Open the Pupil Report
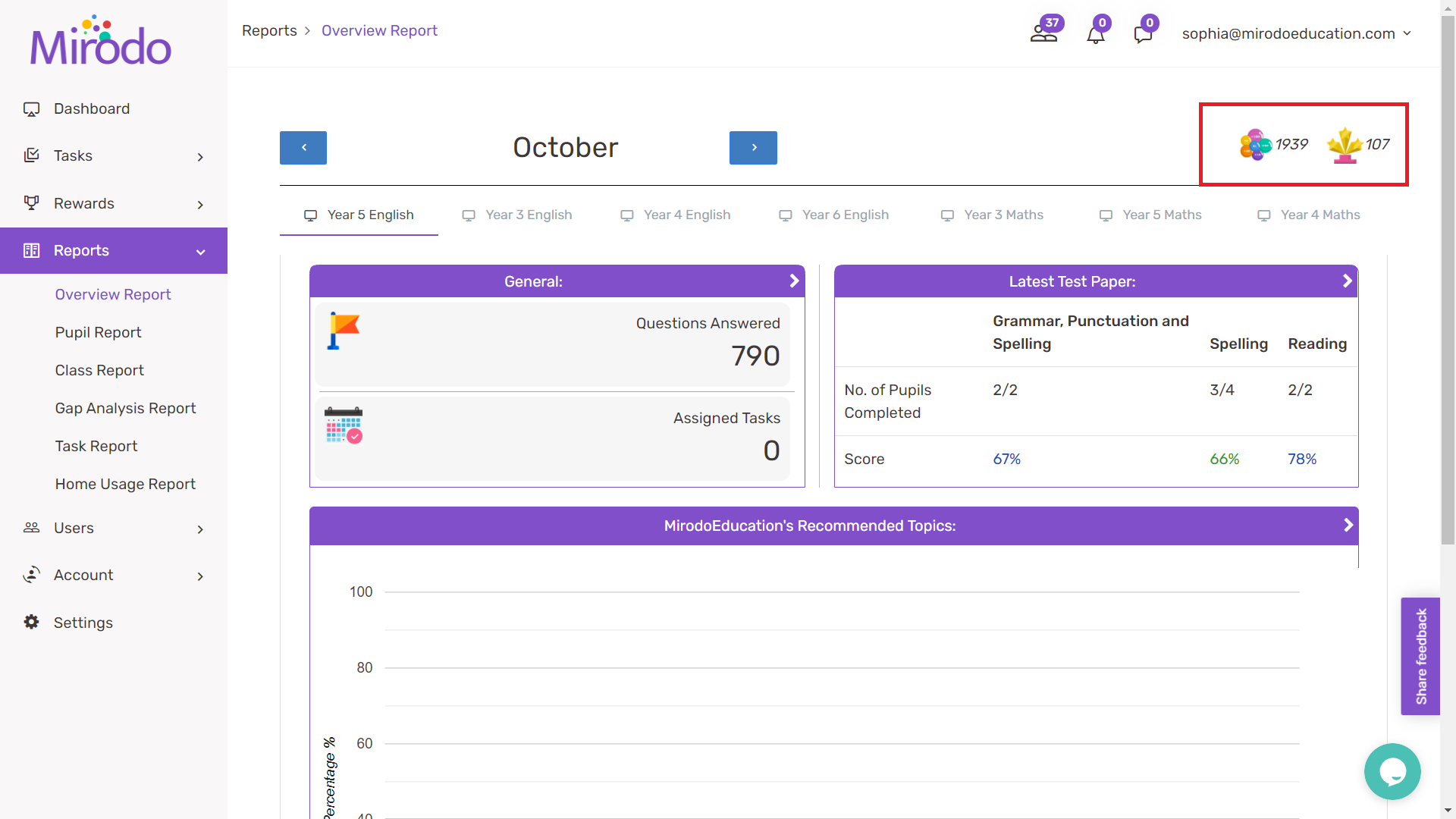This screenshot has height=819, width=1456. pyautogui.click(x=98, y=332)
